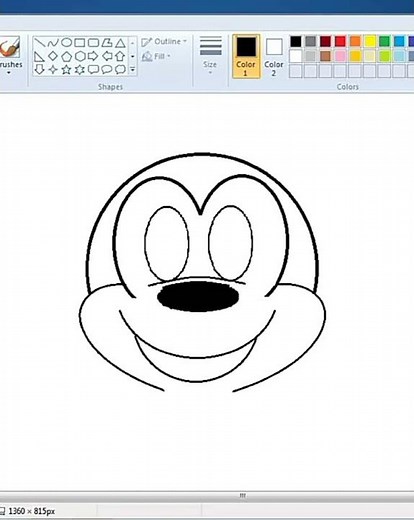Select the Polygon shape tool
The height and width of the screenshot is (520, 414).
(107, 42)
